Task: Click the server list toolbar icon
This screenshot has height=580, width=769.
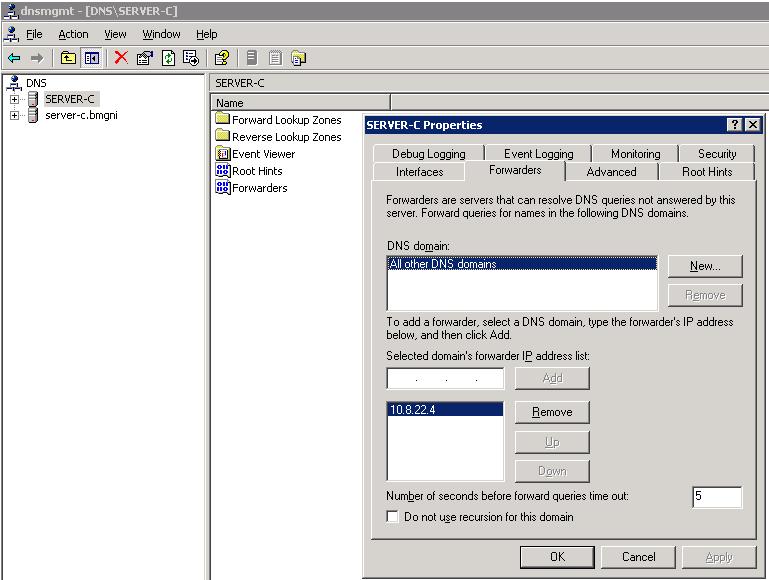Action: [x=275, y=58]
